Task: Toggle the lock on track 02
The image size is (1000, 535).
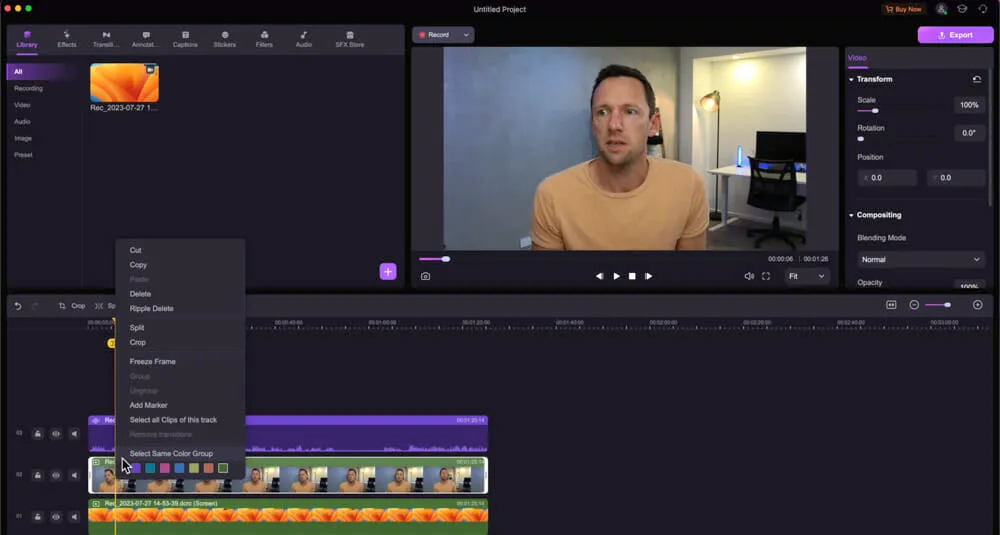Action: (38, 475)
